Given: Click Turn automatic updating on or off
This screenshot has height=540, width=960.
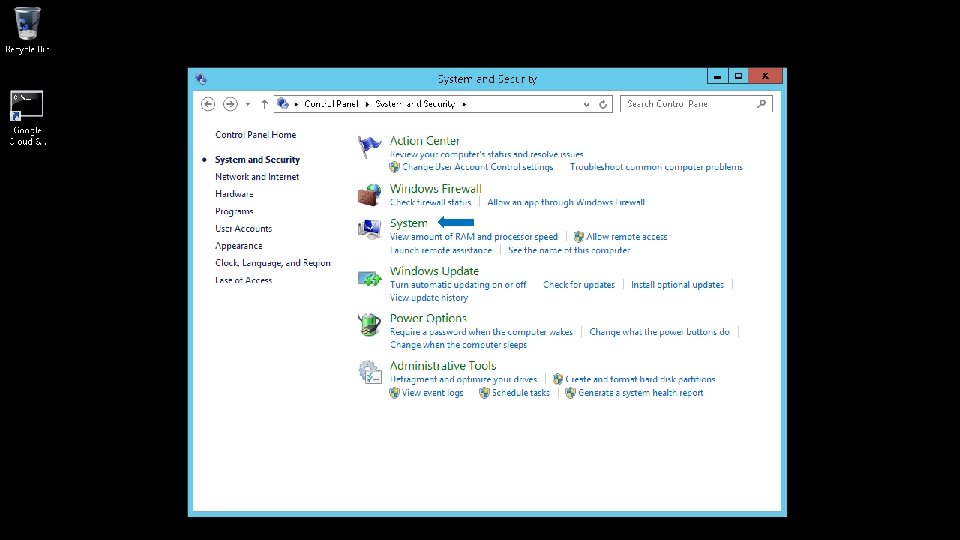Looking at the screenshot, I should 458,285.
